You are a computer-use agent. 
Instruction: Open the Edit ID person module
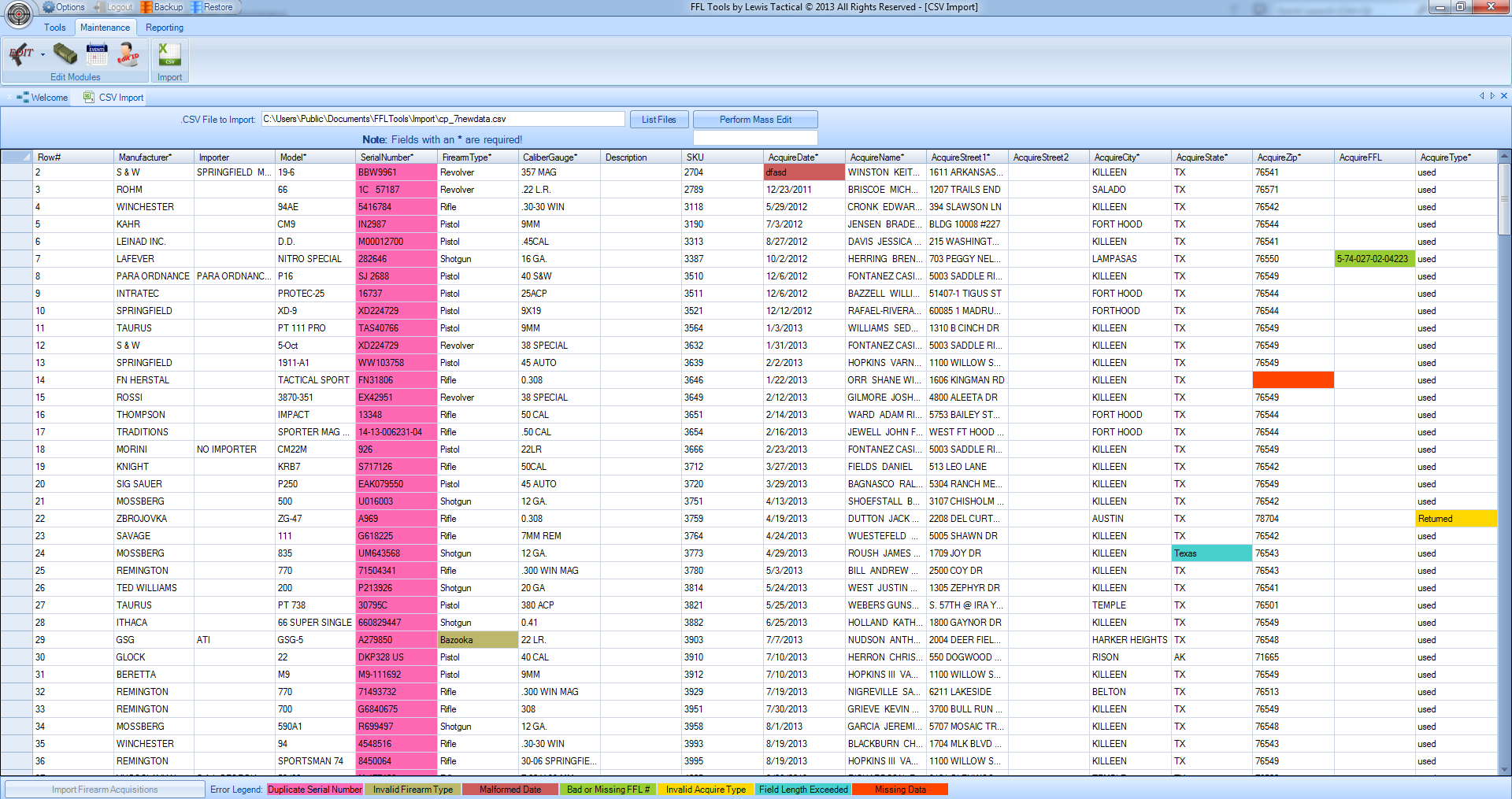coord(128,54)
